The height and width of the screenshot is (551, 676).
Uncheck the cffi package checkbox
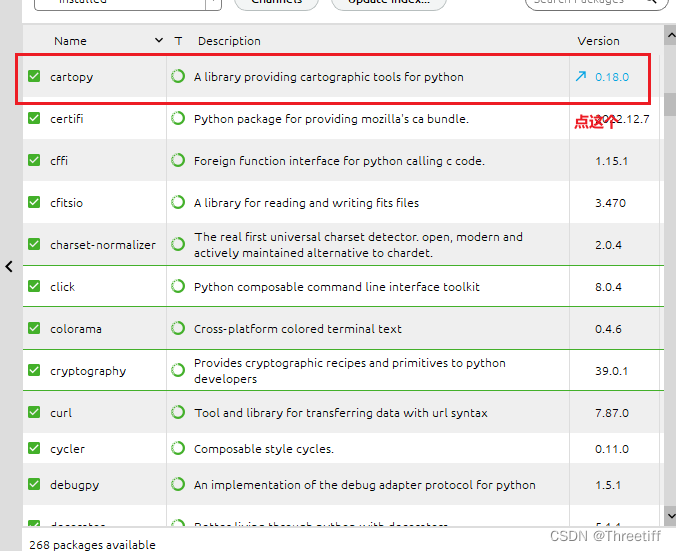(x=34, y=160)
